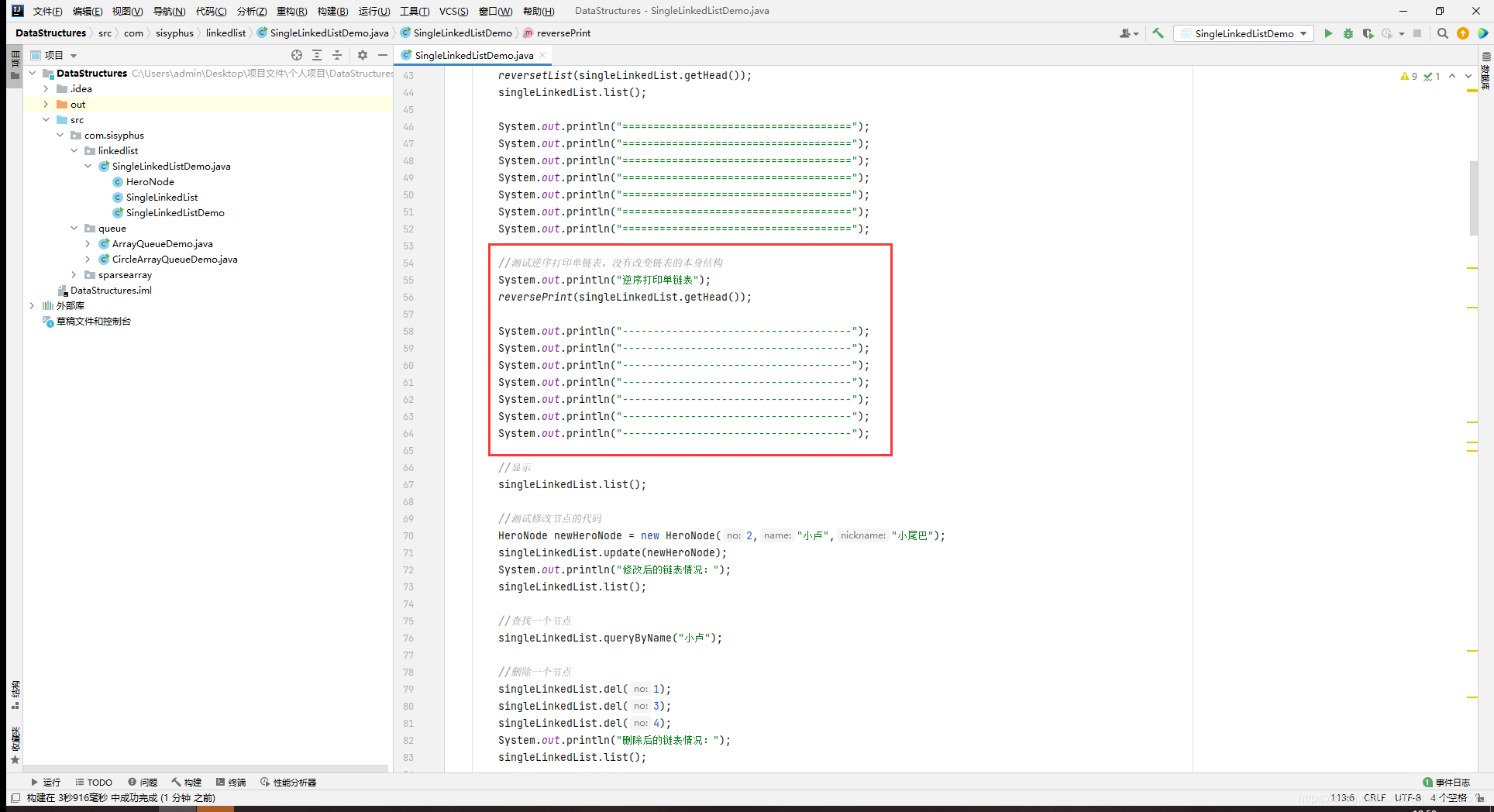Expand the out folder
The image size is (1494, 812).
(46, 104)
